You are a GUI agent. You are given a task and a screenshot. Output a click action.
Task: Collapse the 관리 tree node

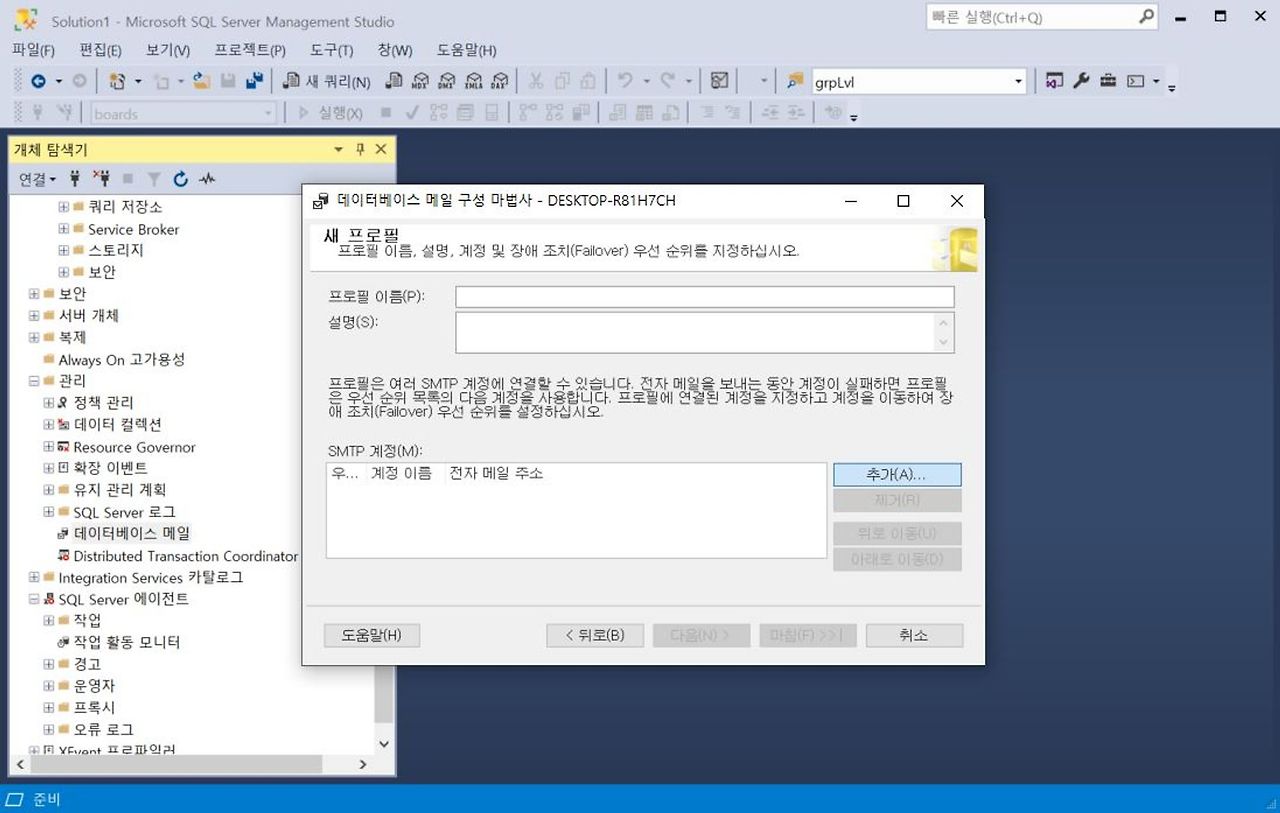(34, 381)
